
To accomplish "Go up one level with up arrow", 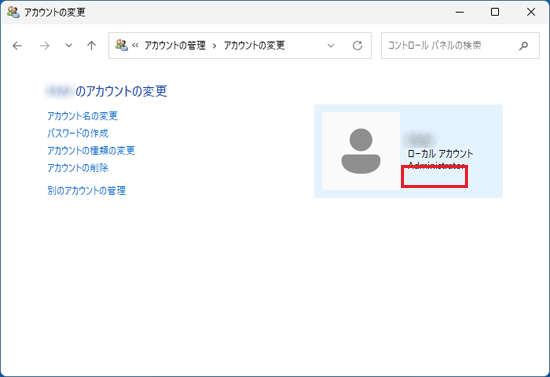I will coord(92,46).
